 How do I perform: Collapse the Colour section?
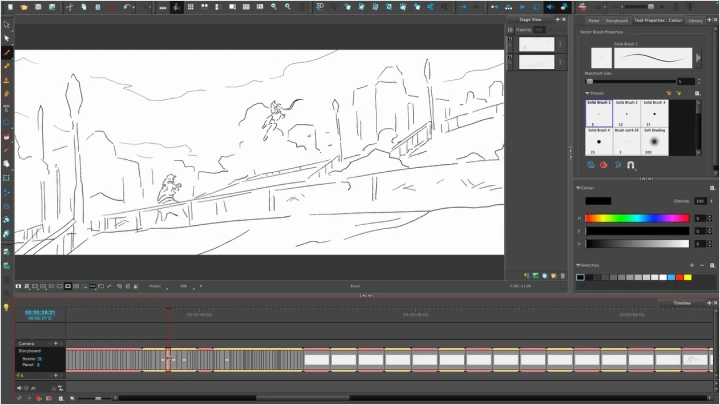tap(578, 187)
